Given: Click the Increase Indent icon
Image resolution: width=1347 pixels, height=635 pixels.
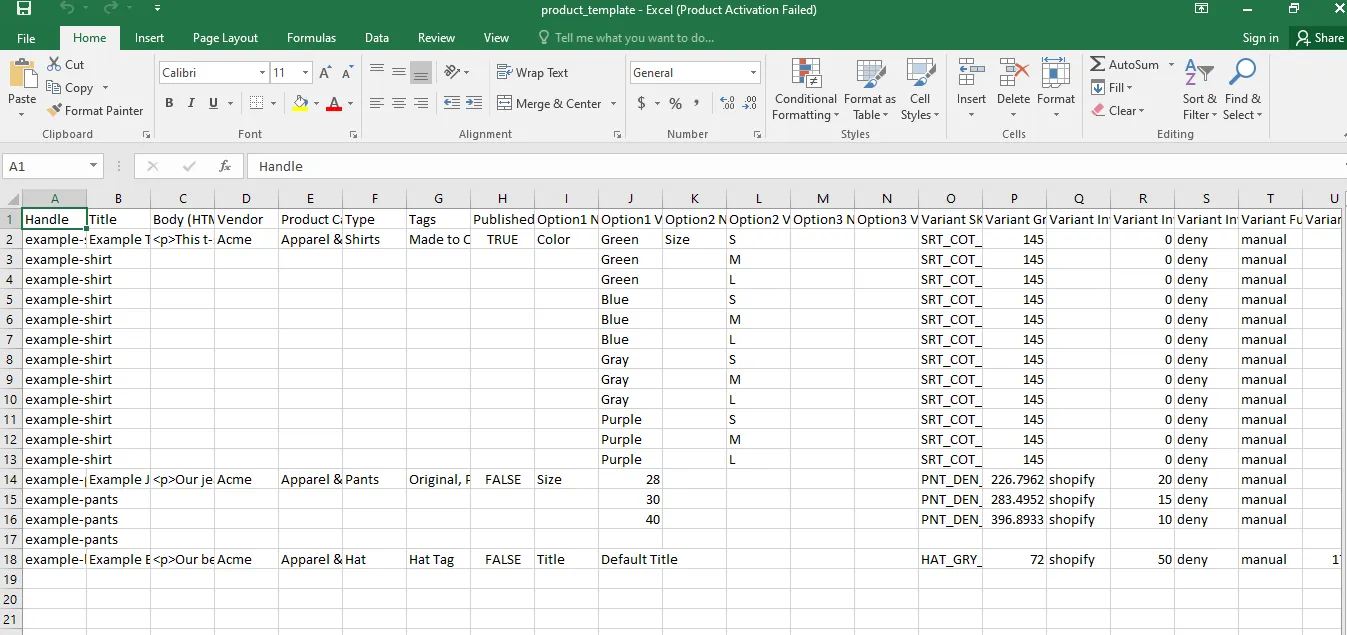Looking at the screenshot, I should click(x=473, y=103).
